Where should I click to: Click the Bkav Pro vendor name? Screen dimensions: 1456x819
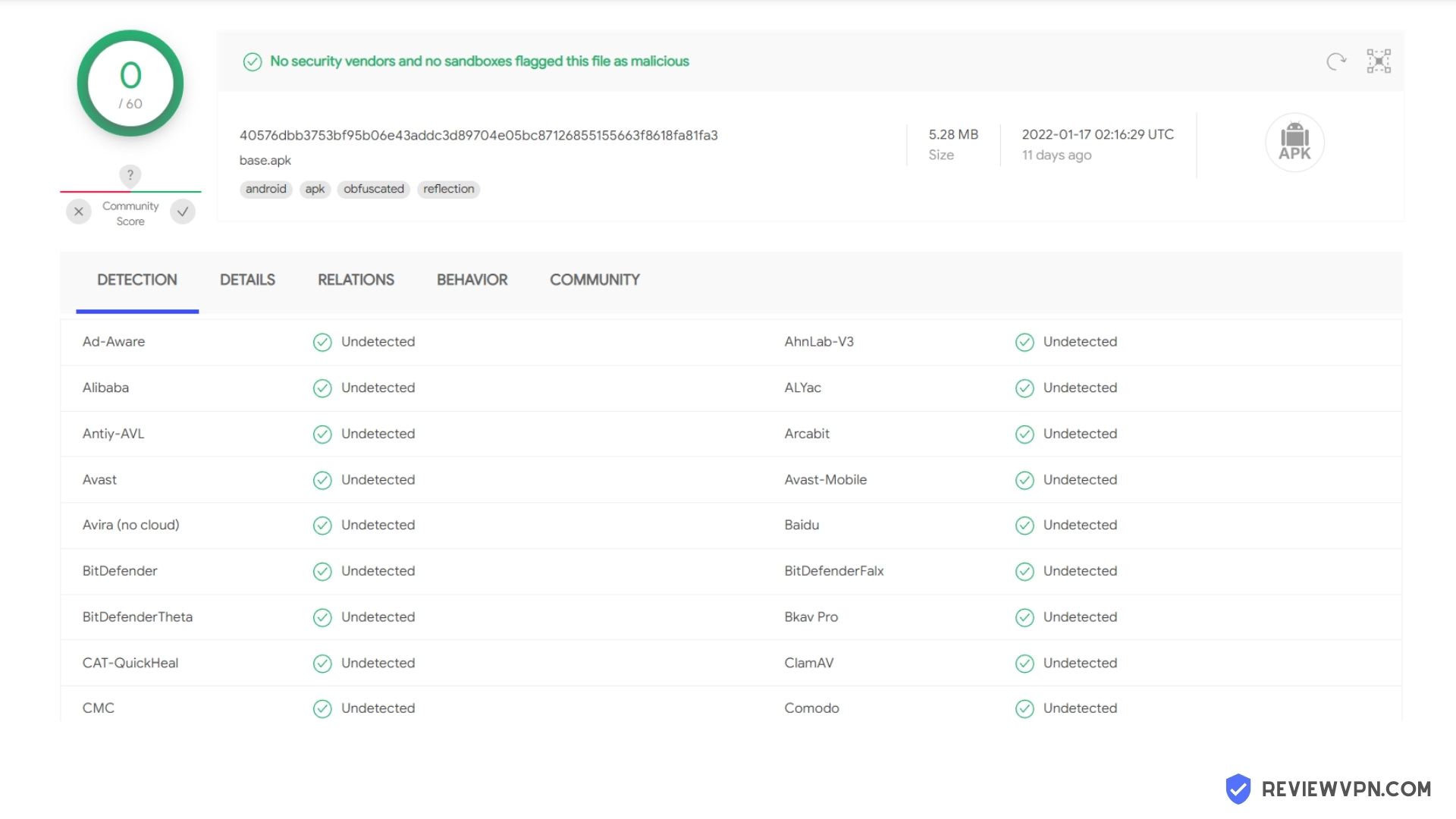click(x=811, y=617)
